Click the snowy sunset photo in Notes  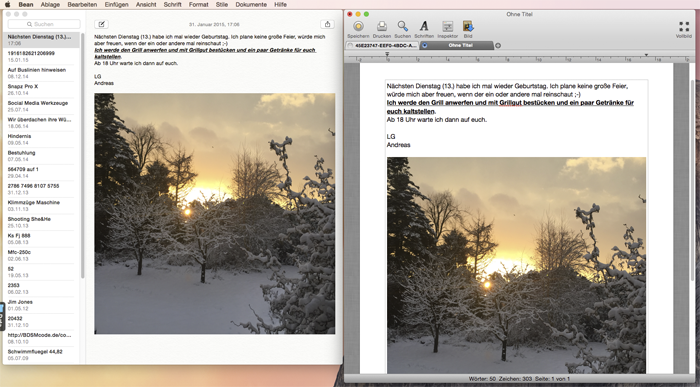click(215, 213)
